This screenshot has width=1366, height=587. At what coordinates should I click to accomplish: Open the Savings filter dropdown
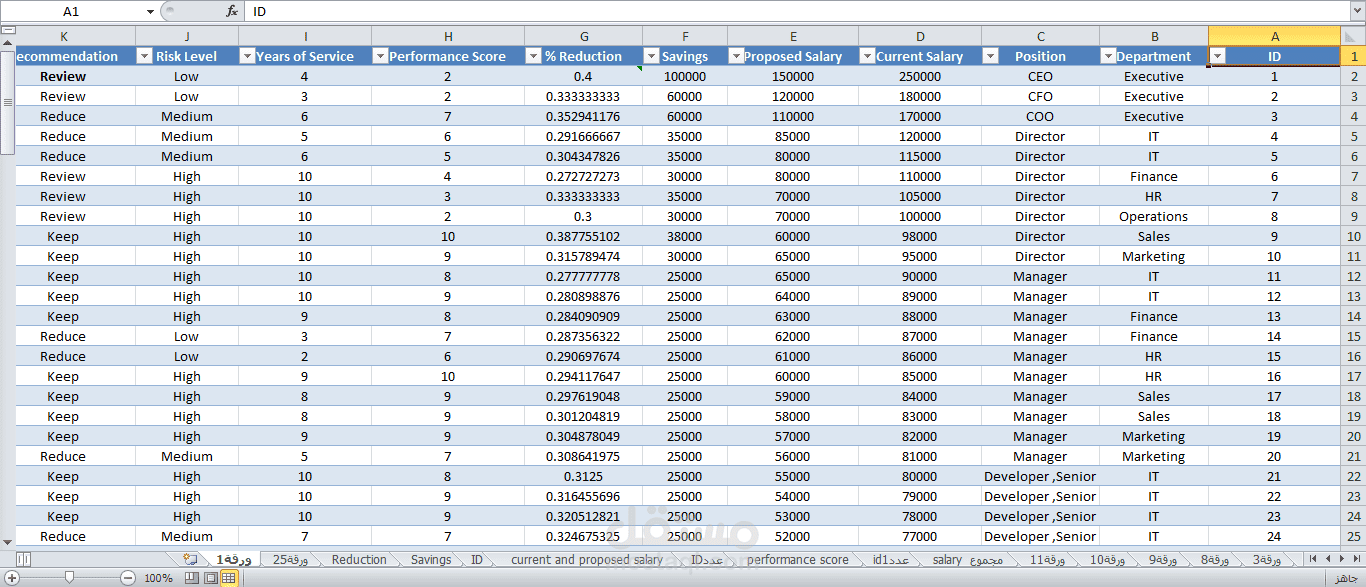tap(651, 57)
